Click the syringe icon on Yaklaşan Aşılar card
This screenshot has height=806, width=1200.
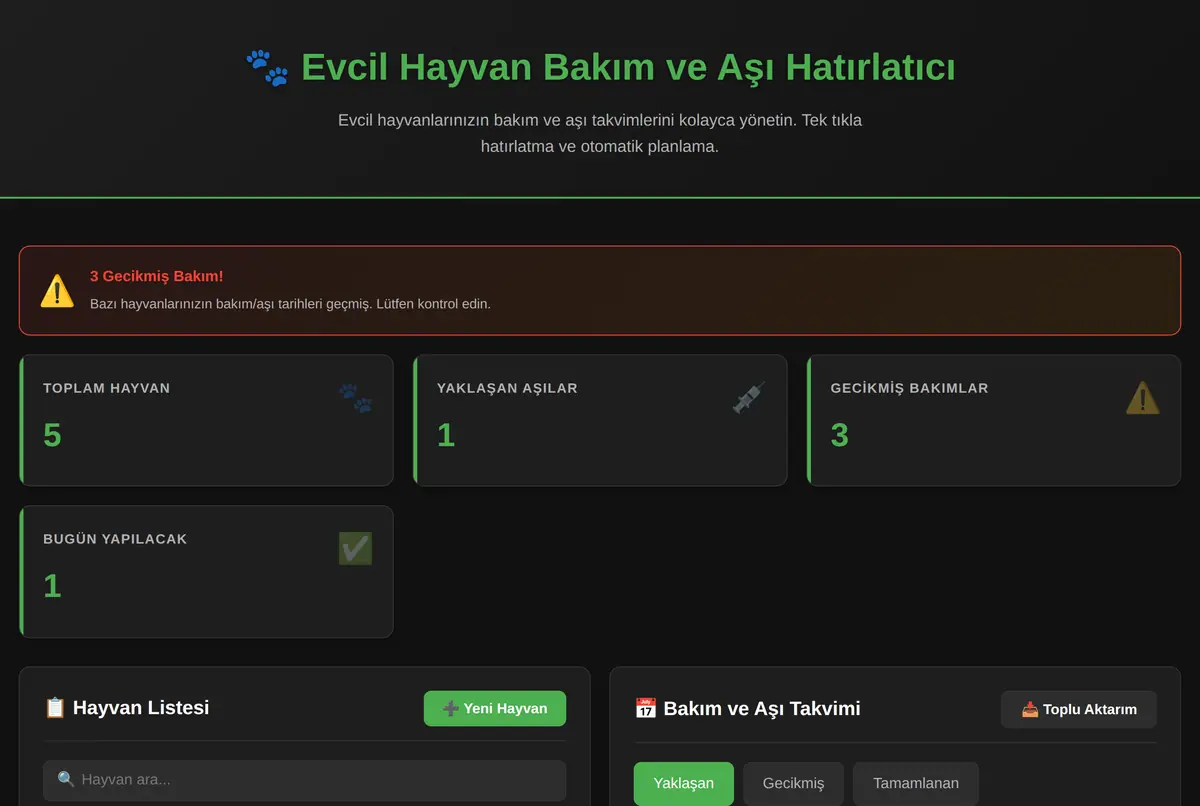click(749, 398)
